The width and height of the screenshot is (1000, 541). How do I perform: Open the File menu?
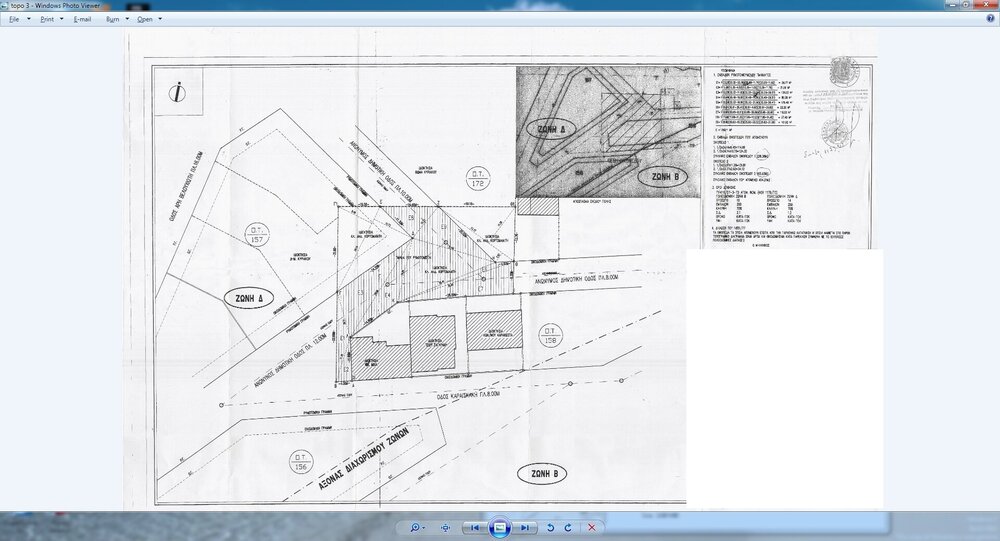pyautogui.click(x=15, y=19)
